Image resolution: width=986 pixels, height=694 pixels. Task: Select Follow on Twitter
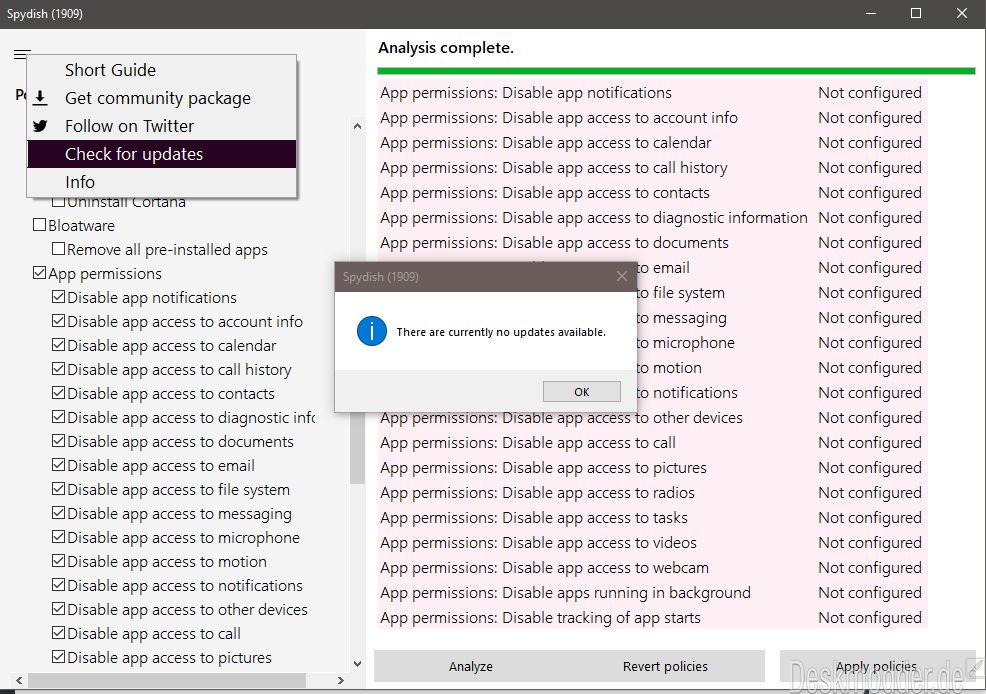[x=162, y=126]
